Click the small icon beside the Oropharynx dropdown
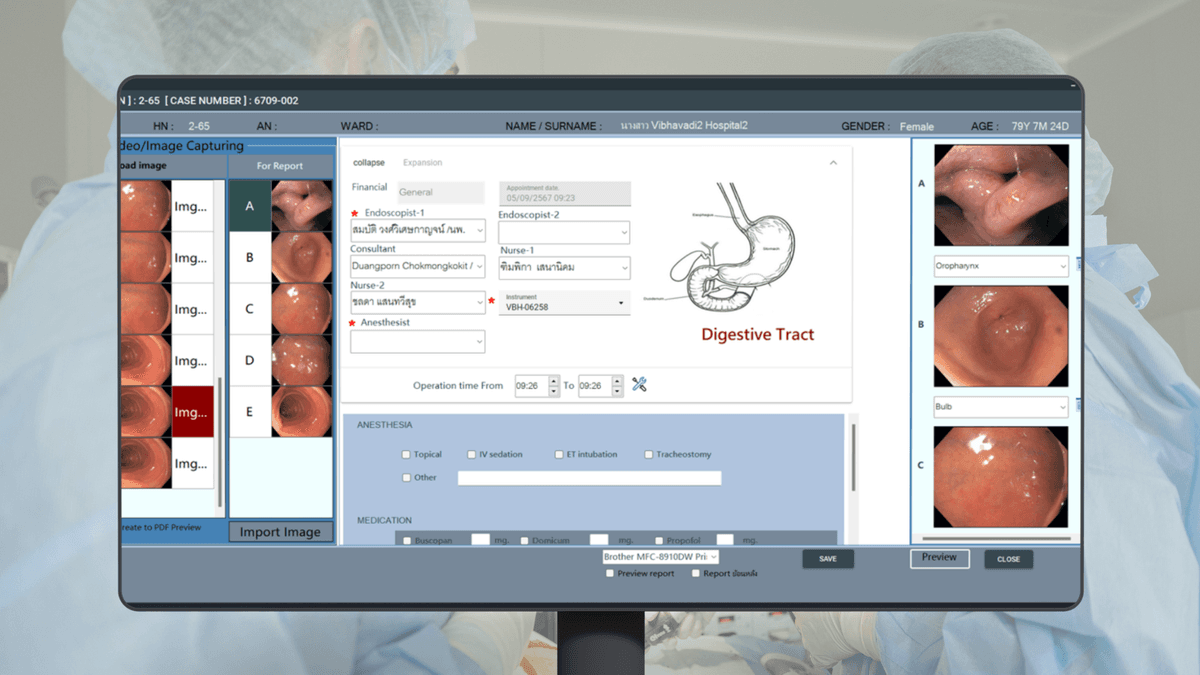The image size is (1200, 675). point(1079,266)
